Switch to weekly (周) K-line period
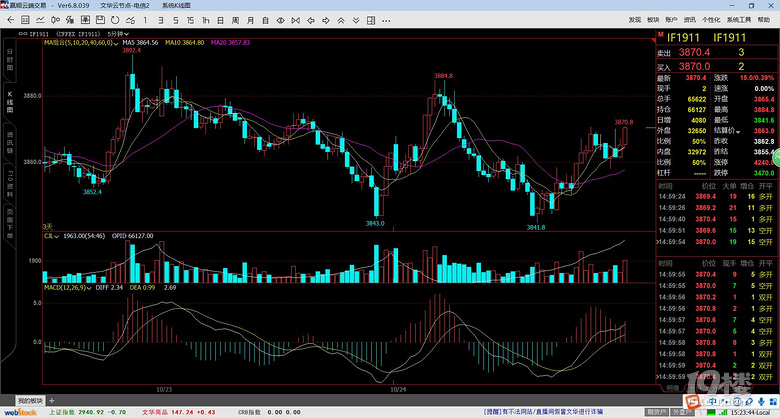 (x=235, y=20)
